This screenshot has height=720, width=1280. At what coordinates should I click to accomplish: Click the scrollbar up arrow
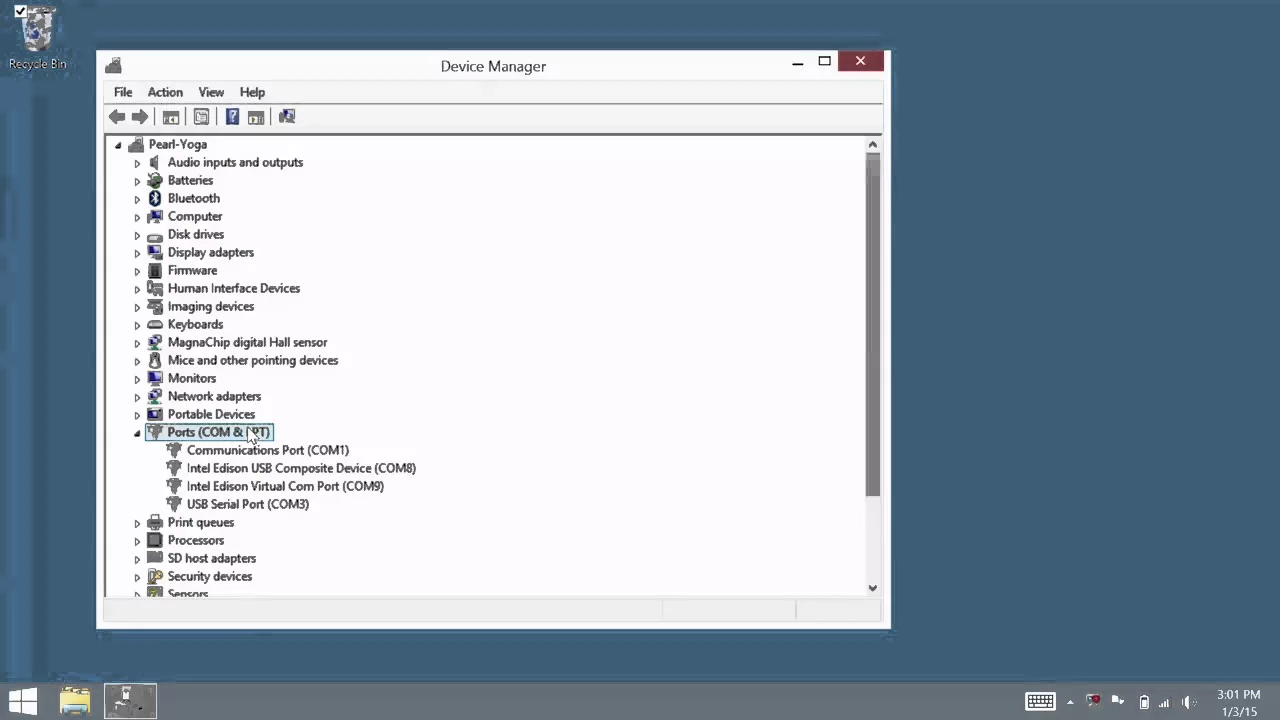click(873, 145)
